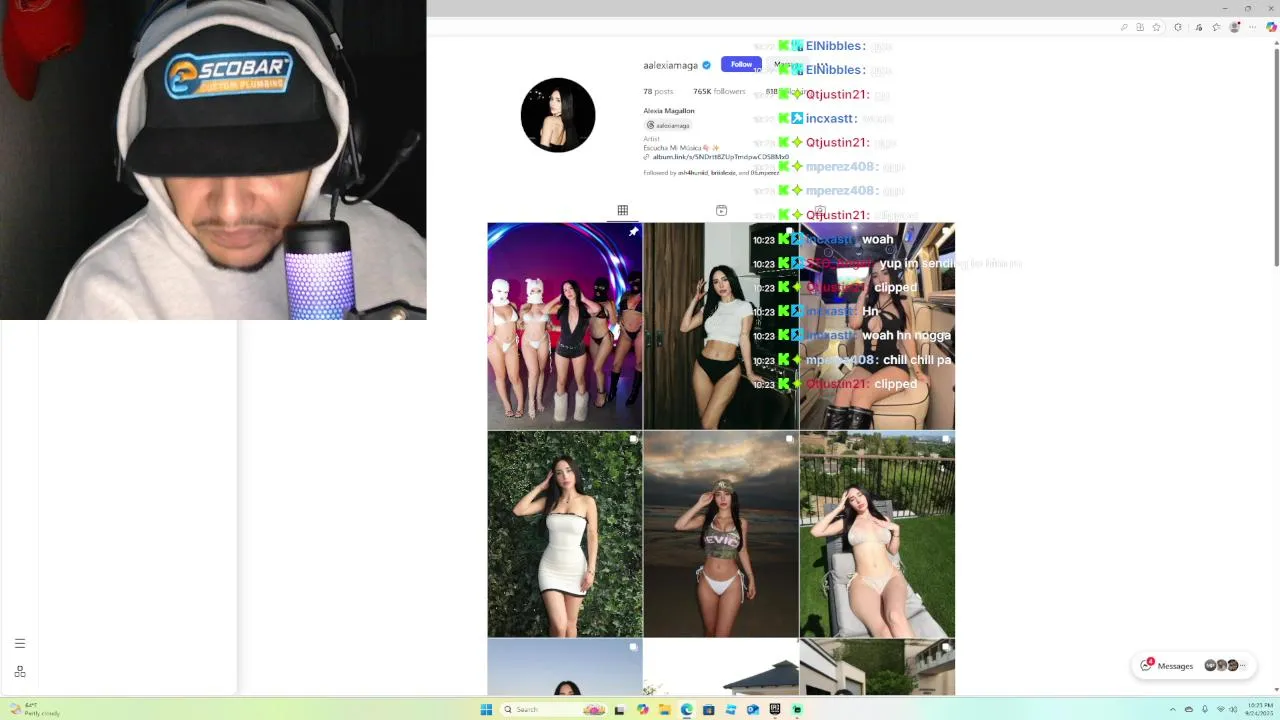Open weather widget in taskbar corner
Screen dimensions: 1280x720
pyautogui.click(x=35, y=709)
